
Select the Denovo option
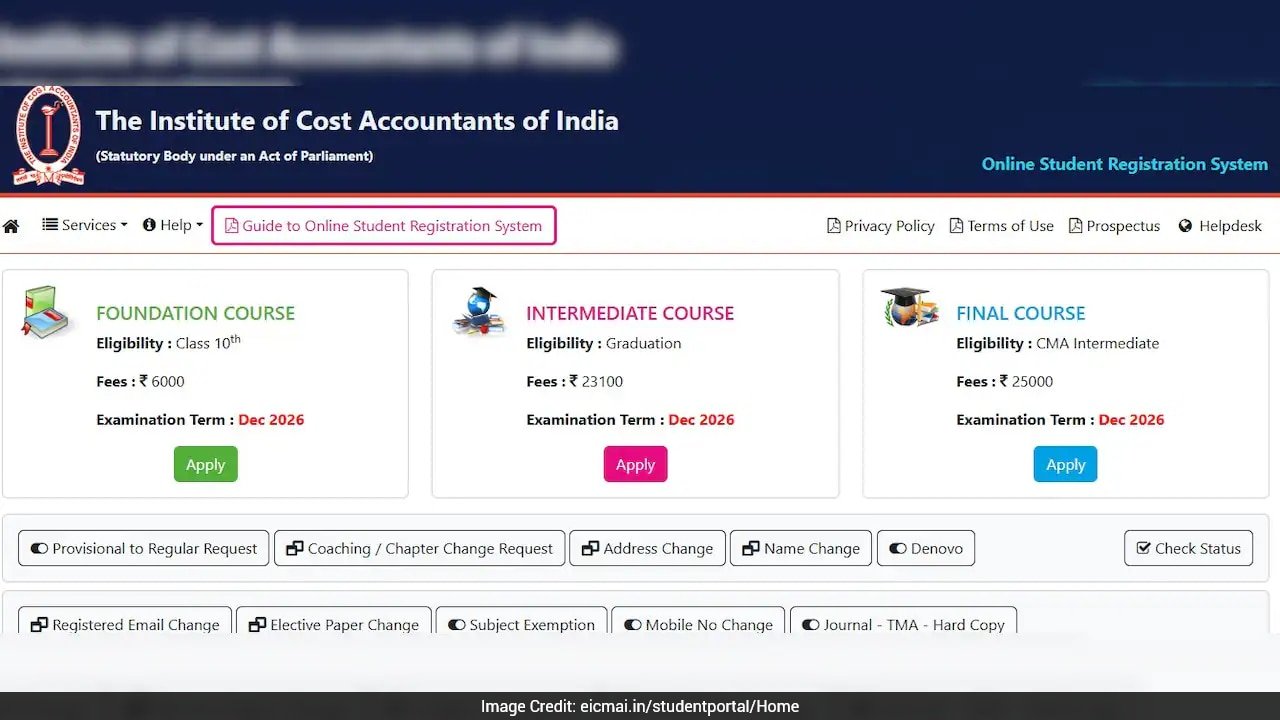tap(926, 548)
